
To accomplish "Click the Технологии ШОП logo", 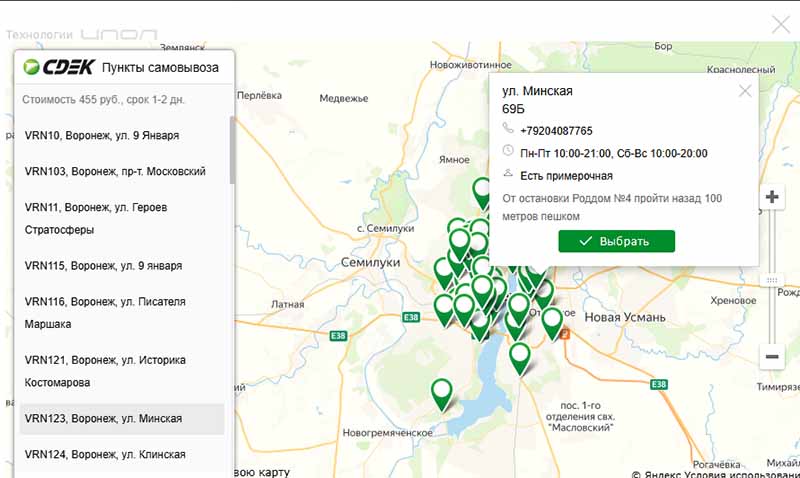I will pos(82,34).
